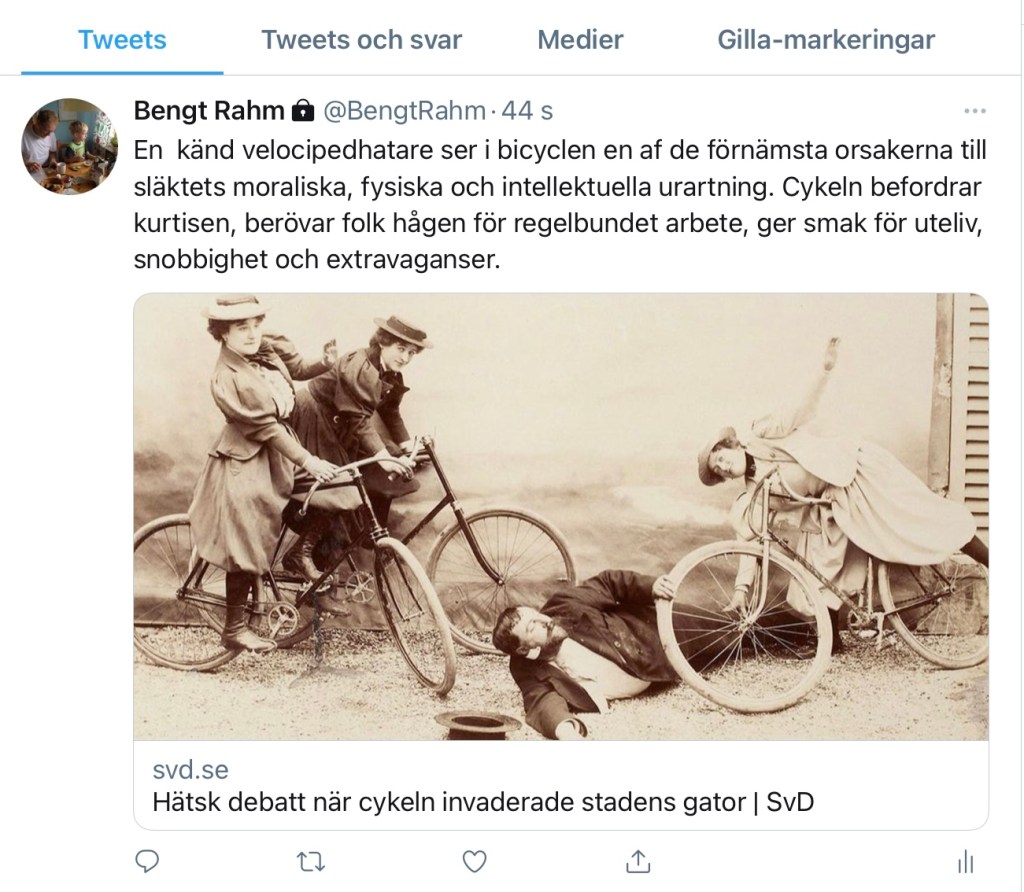Screen dimensions: 1024x892
Task: Switch to the Tweets tab
Action: (x=122, y=40)
